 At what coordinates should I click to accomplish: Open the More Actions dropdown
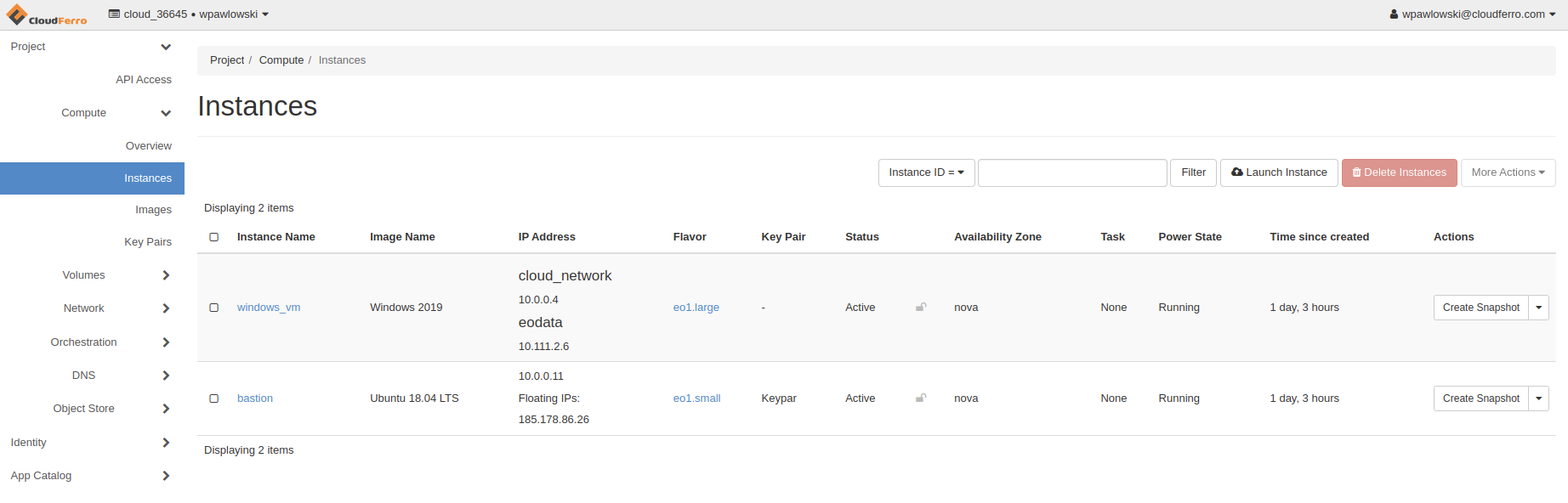[x=1508, y=172]
